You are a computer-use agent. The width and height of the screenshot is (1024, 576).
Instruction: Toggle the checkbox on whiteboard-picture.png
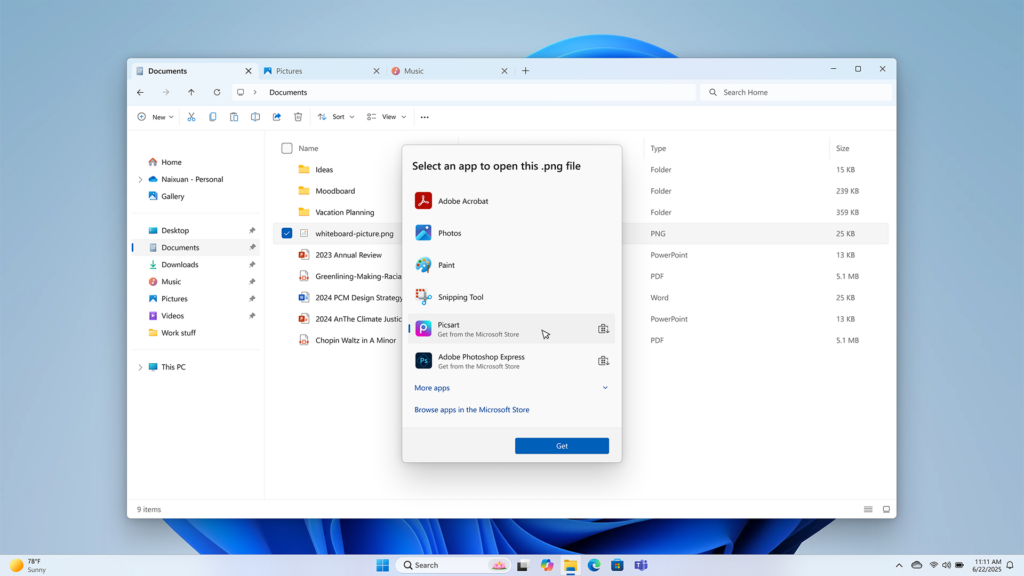[286, 233]
